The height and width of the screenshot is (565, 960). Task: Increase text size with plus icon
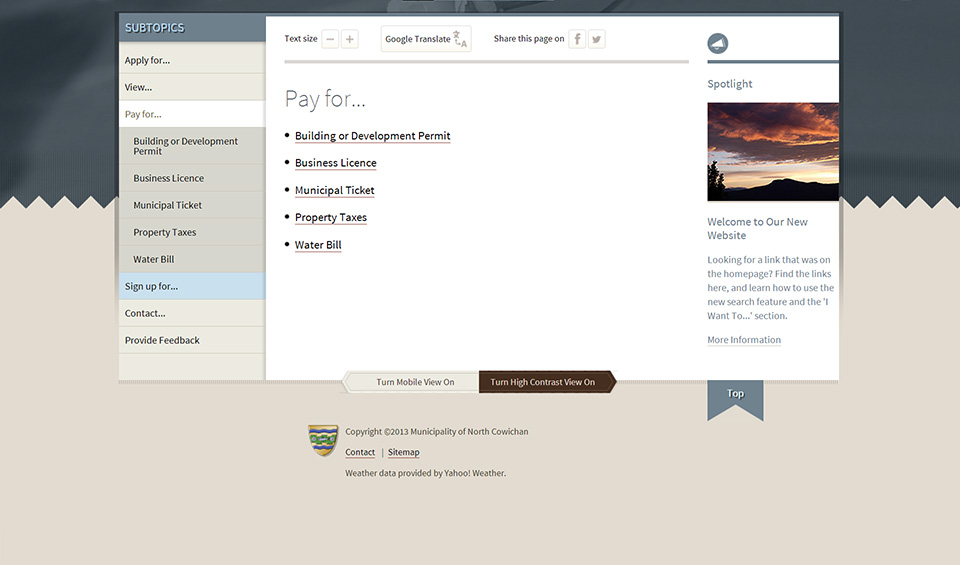coord(349,40)
